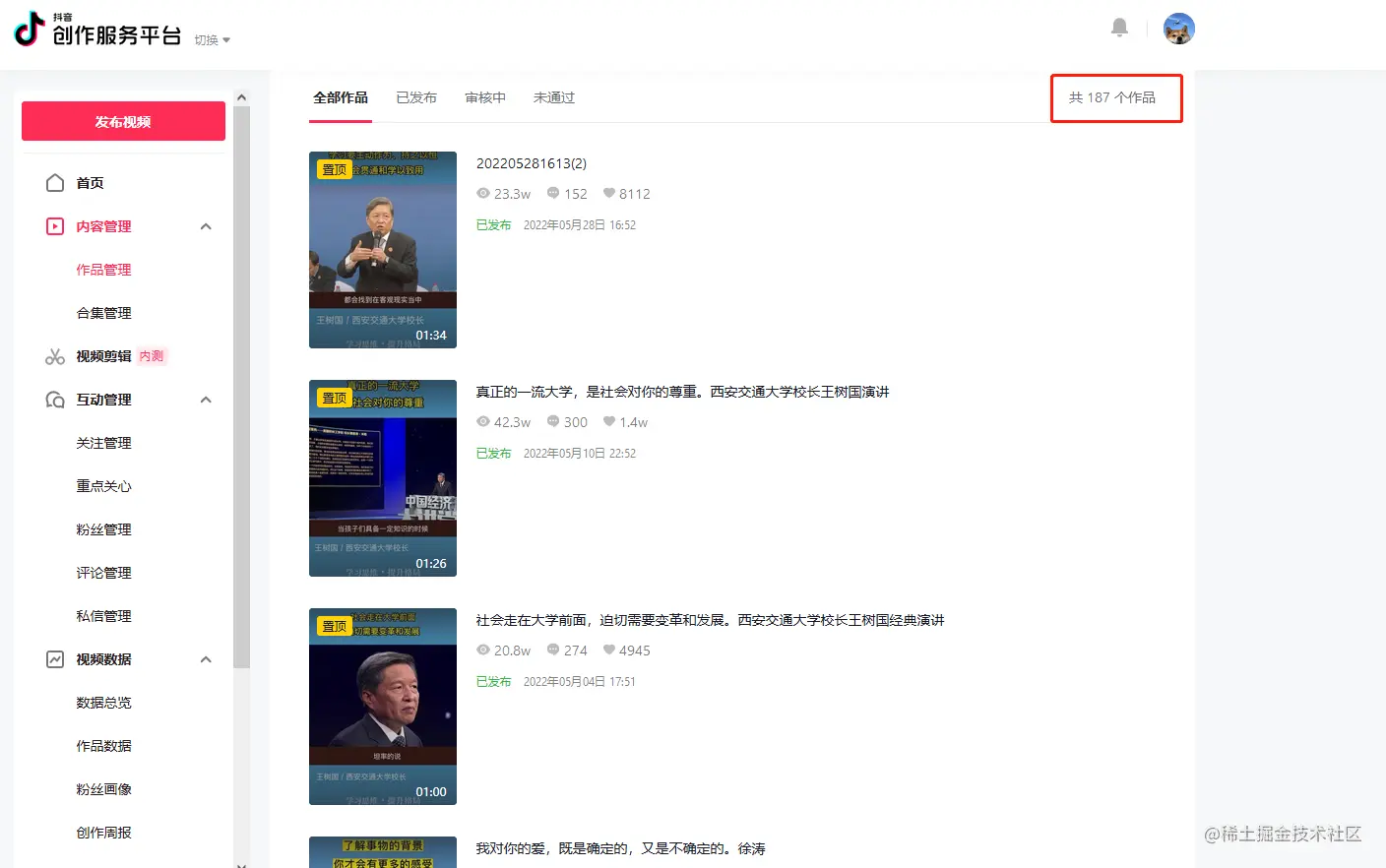The width and height of the screenshot is (1386, 868).
Task: Open 作品数据 in the sidebar
Action: (103, 746)
